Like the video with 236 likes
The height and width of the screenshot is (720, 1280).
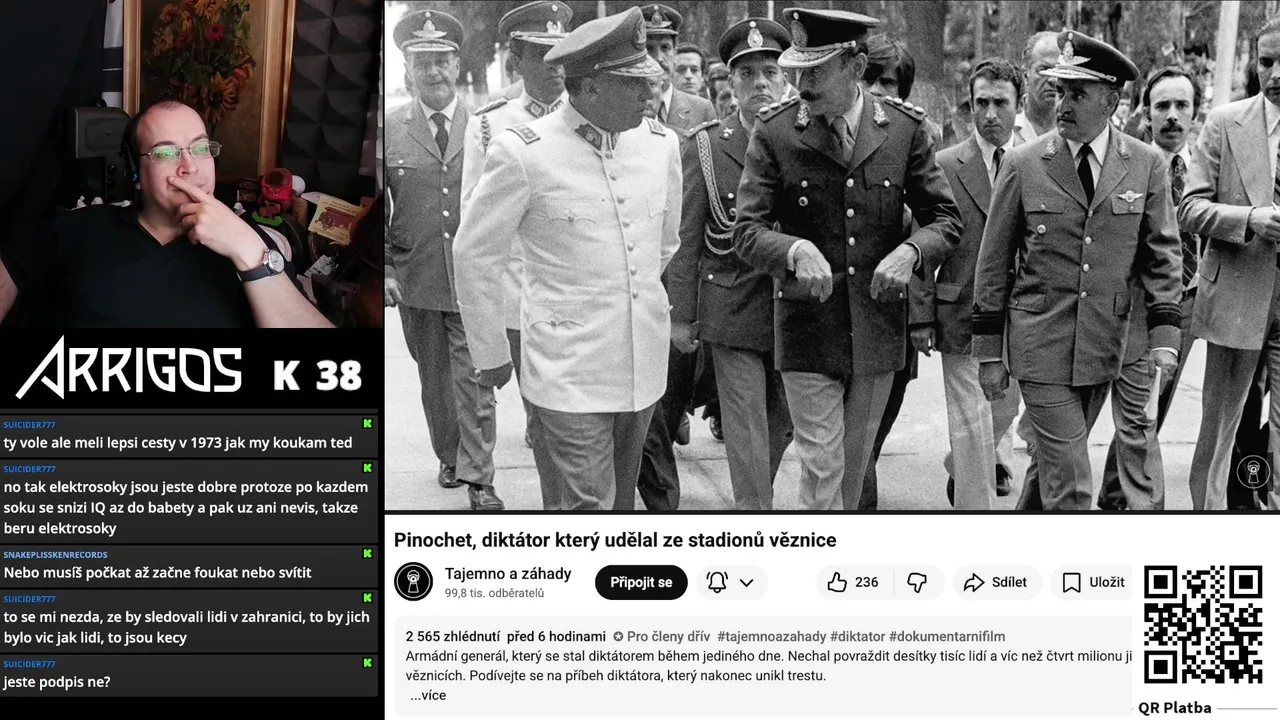[x=853, y=582]
